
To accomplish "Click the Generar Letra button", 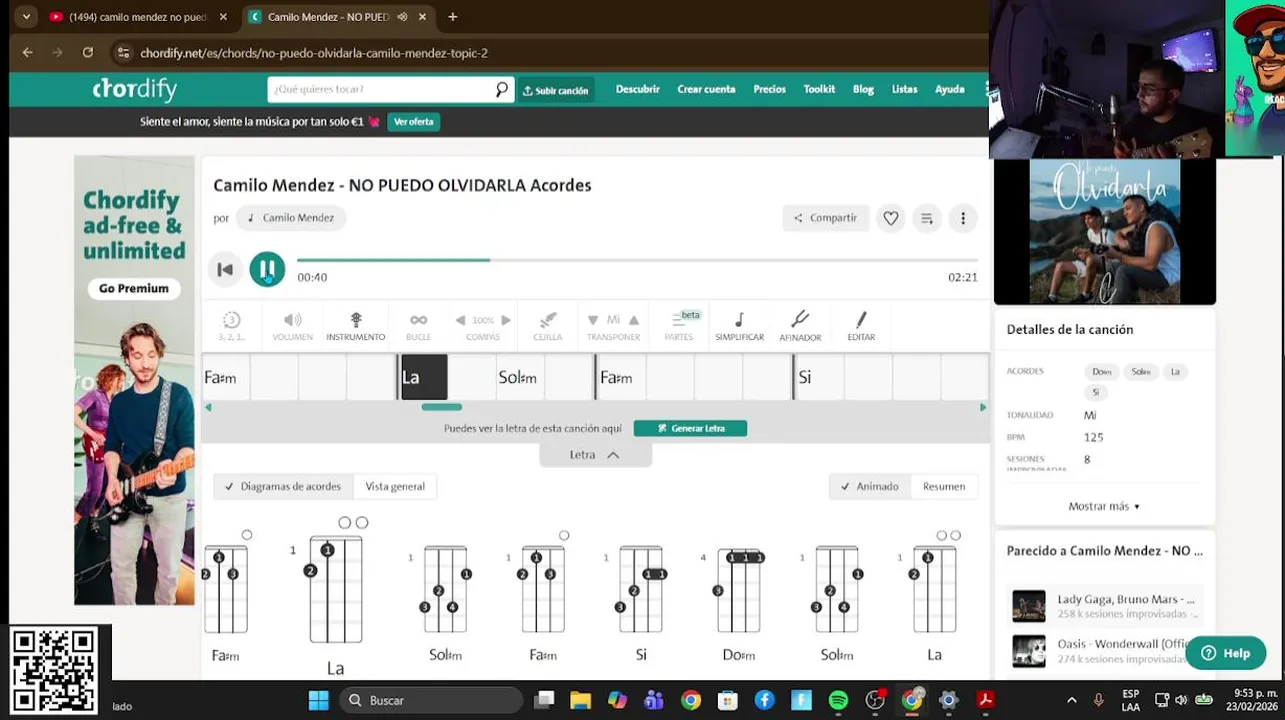I will click(690, 428).
